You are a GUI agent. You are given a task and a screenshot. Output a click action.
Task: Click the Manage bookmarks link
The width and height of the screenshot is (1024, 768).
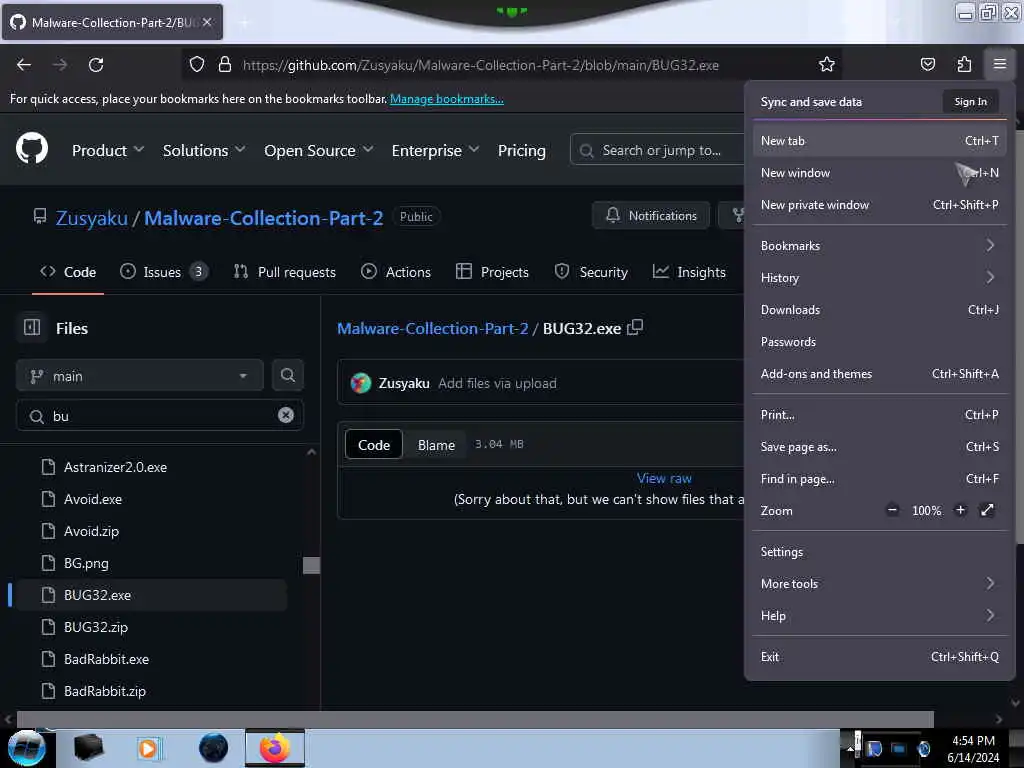(x=447, y=99)
